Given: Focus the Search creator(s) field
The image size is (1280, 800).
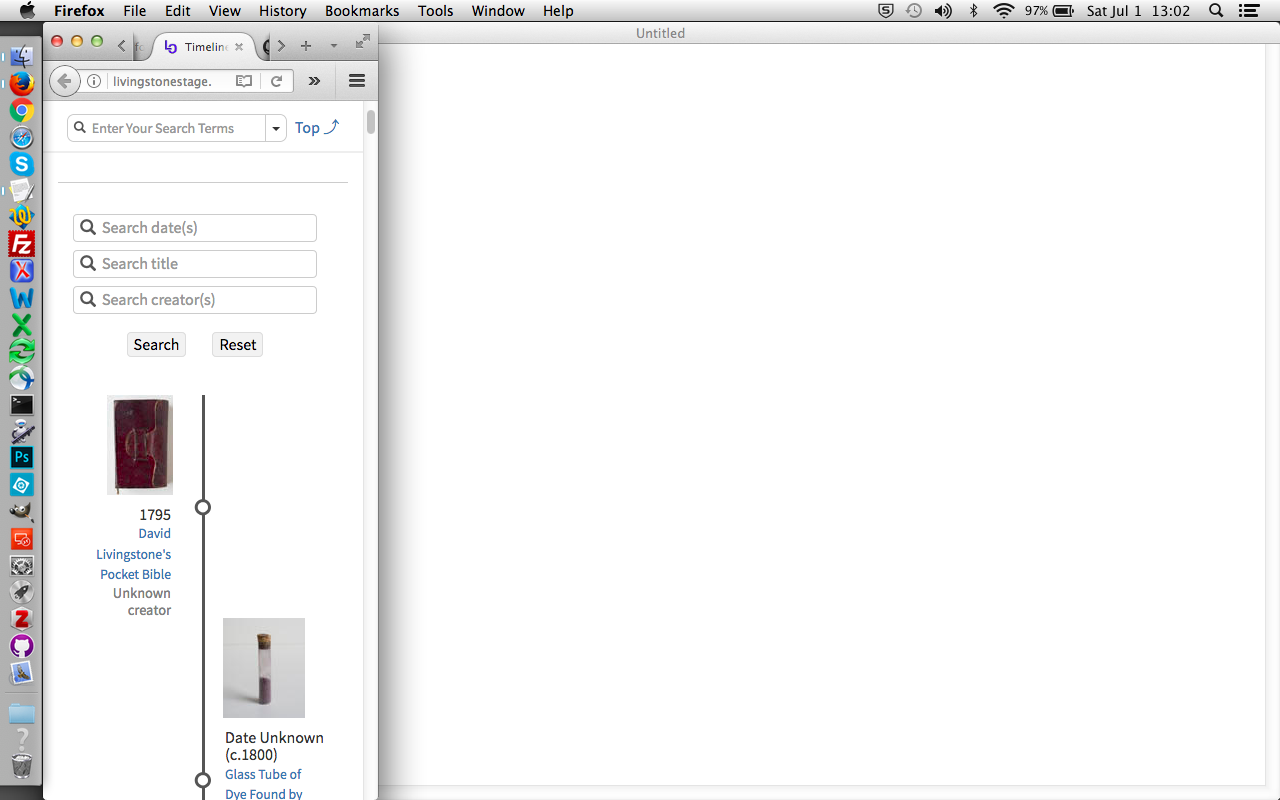Looking at the screenshot, I should 195,300.
